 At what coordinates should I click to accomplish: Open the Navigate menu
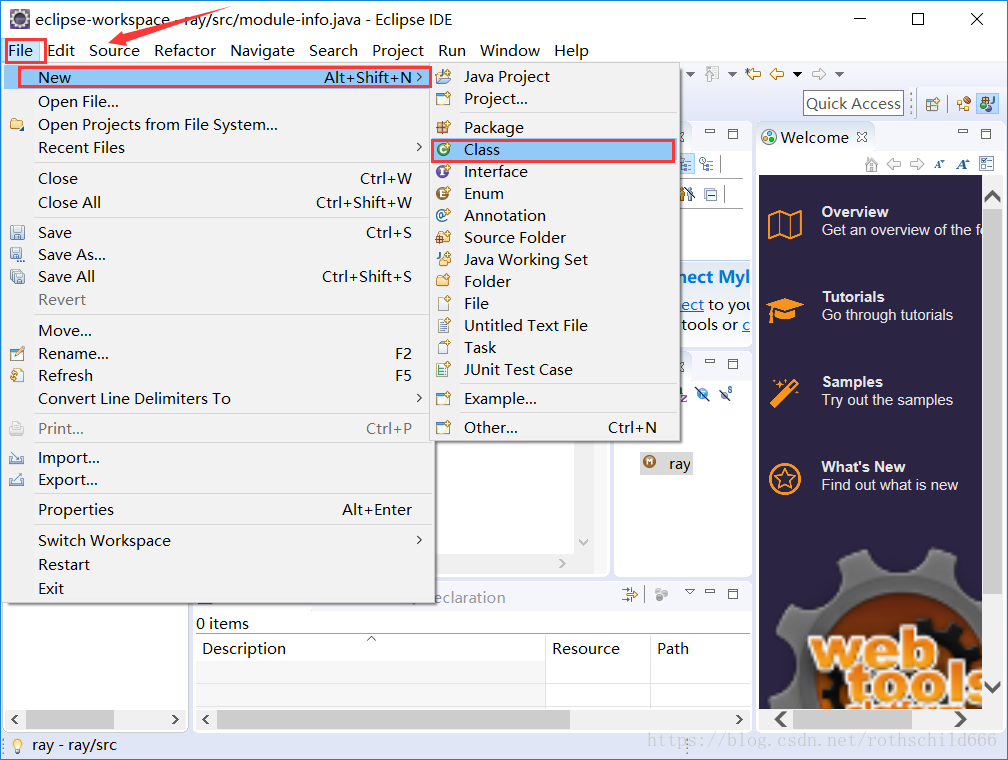tap(262, 50)
